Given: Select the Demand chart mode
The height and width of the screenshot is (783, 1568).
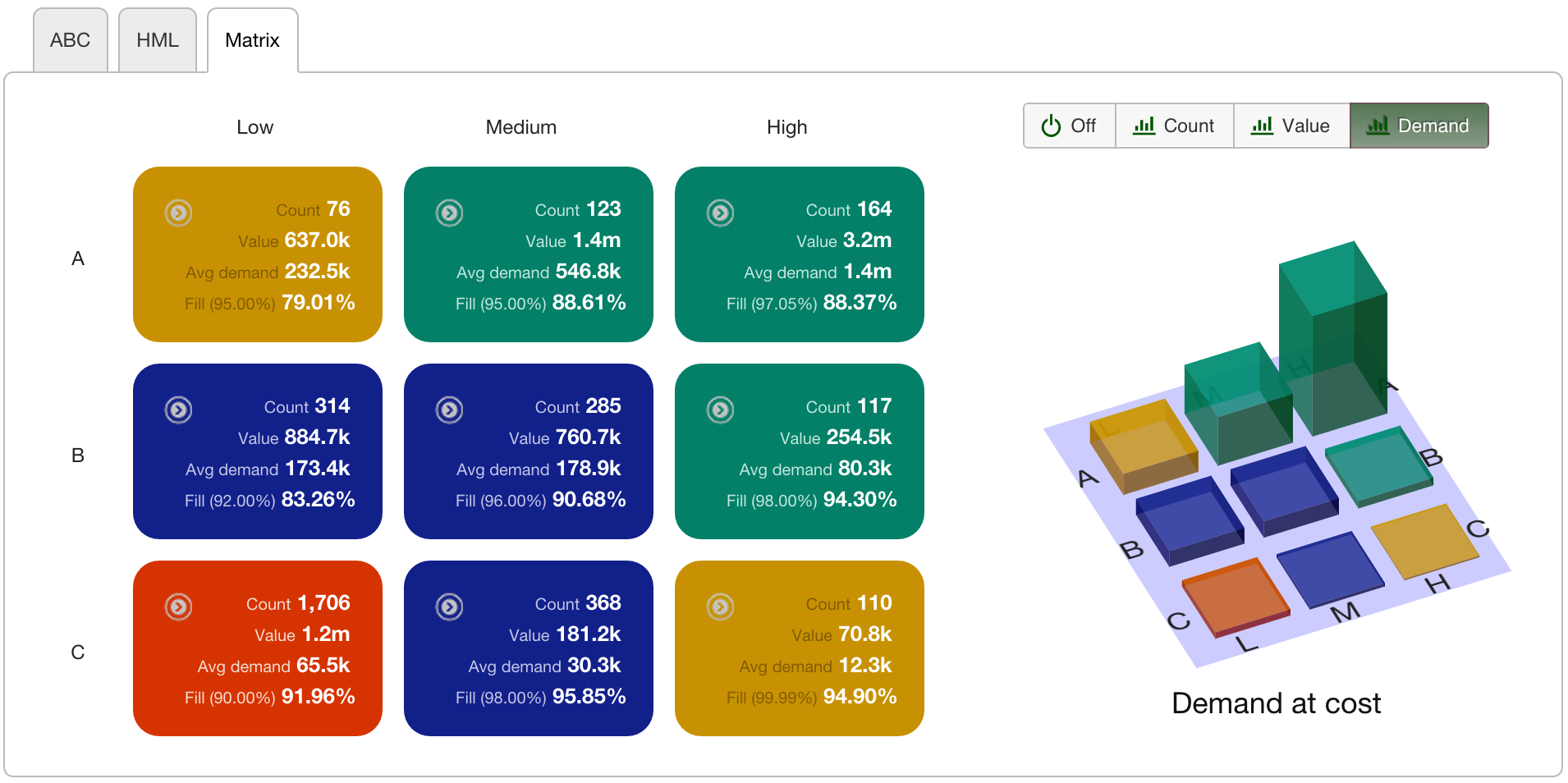Looking at the screenshot, I should point(1419,126).
